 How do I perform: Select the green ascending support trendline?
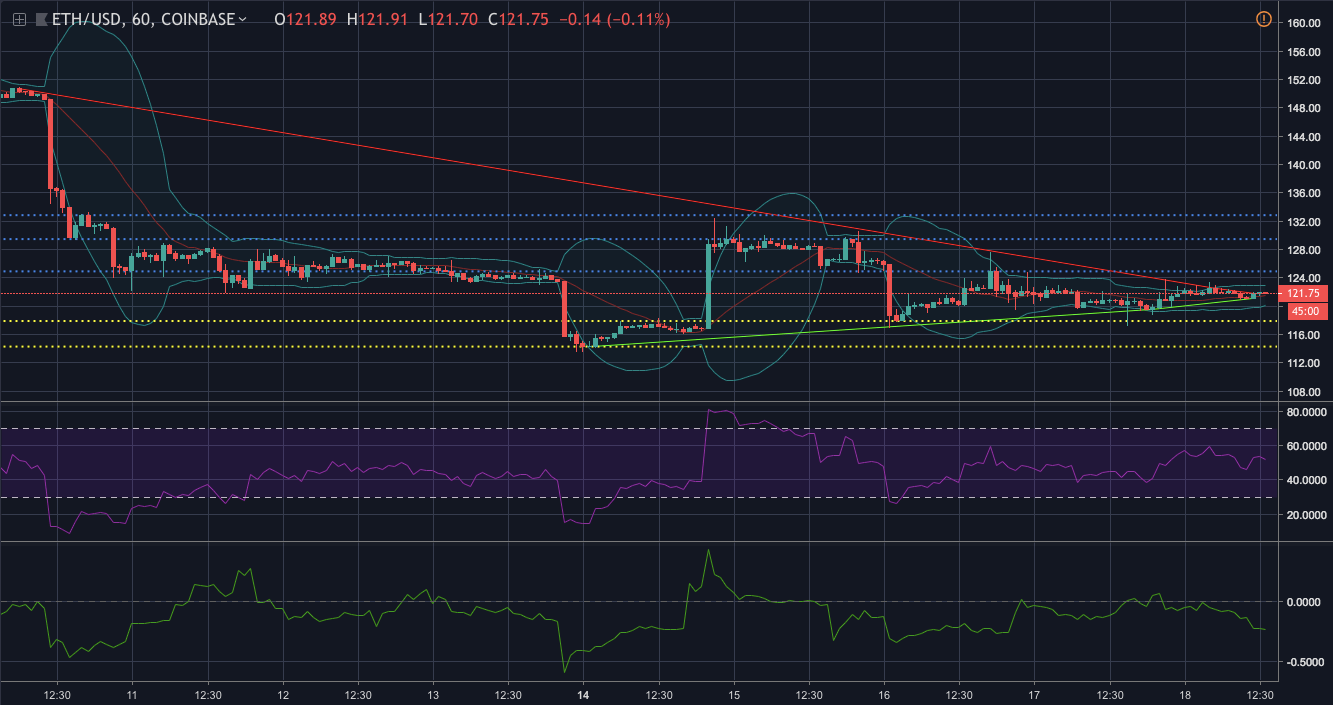800,330
